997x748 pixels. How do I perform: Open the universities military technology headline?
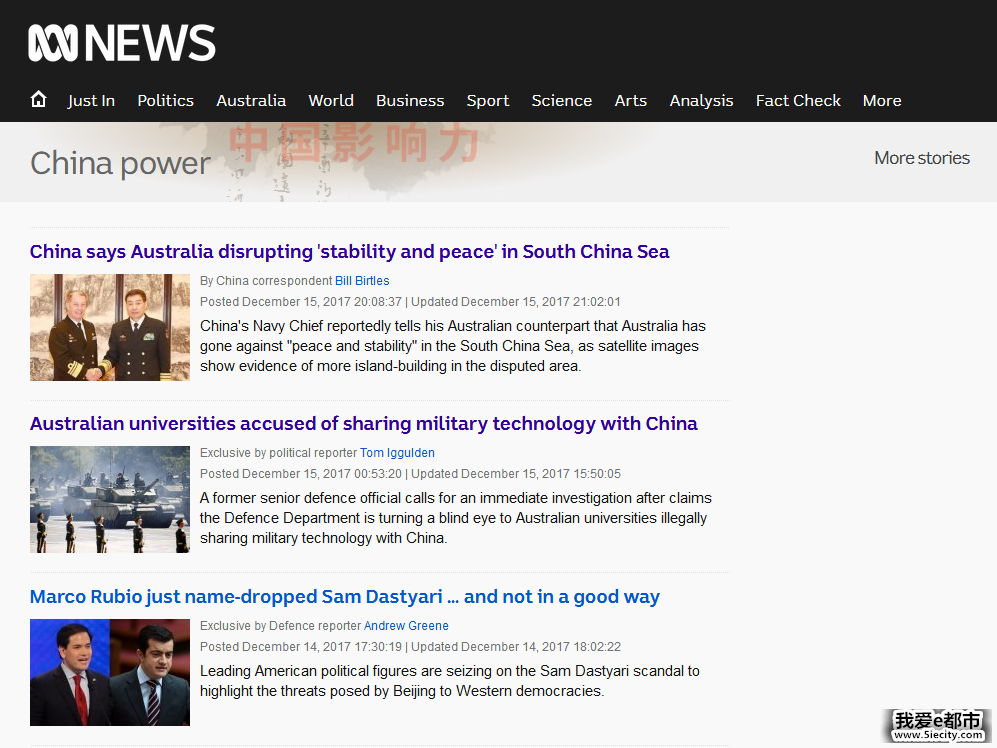click(x=364, y=424)
